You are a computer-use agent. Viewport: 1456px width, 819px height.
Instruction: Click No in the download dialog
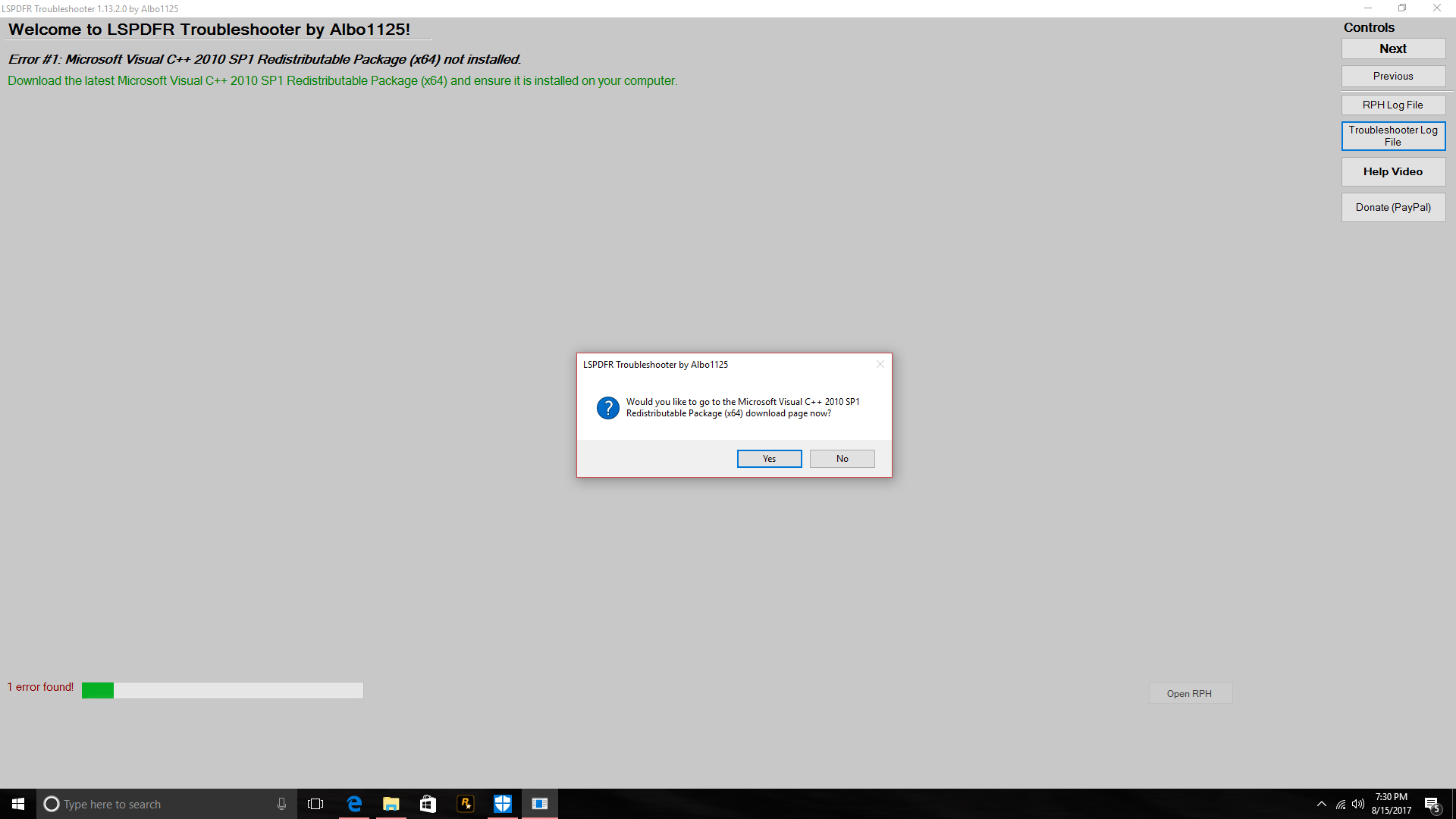[x=842, y=459]
